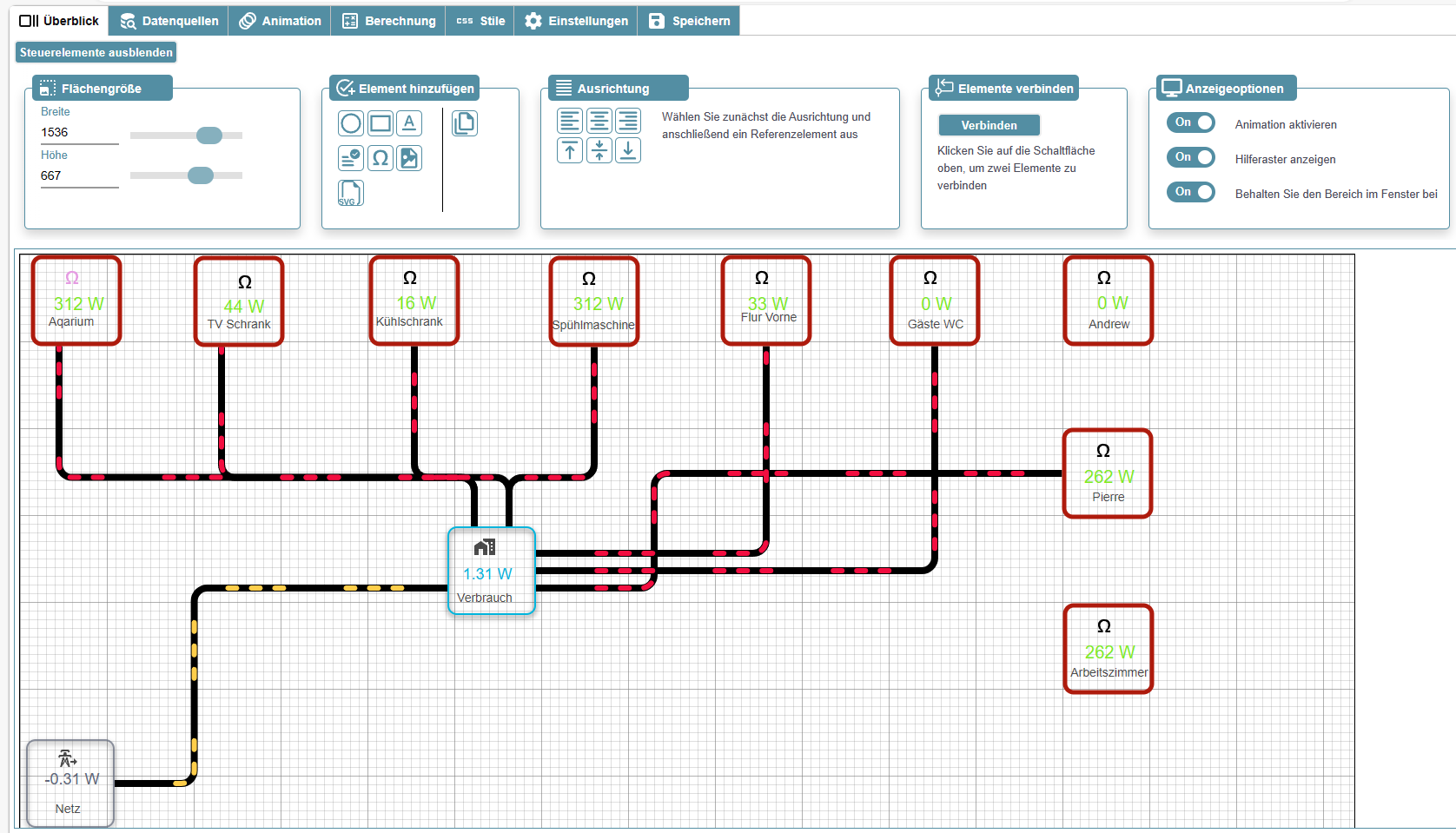Click the Omega icon of Flur Vorne
The image size is (1456, 833).
(x=762, y=278)
